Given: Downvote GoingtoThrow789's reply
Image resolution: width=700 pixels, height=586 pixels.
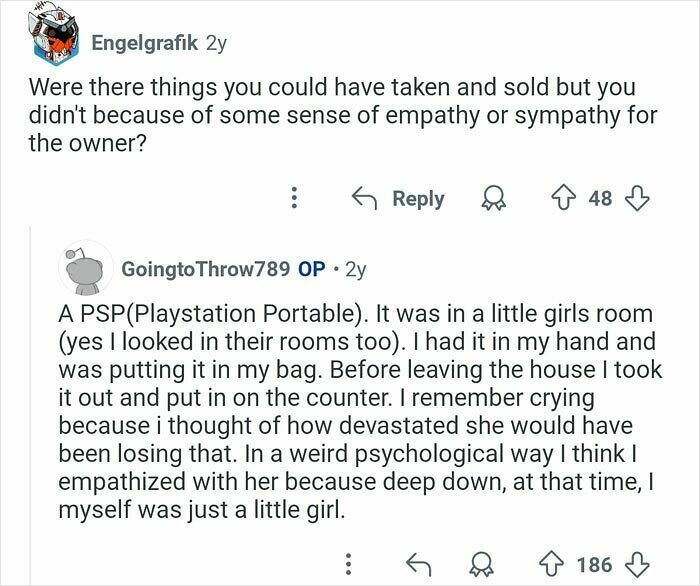Looking at the screenshot, I should [x=637, y=565].
